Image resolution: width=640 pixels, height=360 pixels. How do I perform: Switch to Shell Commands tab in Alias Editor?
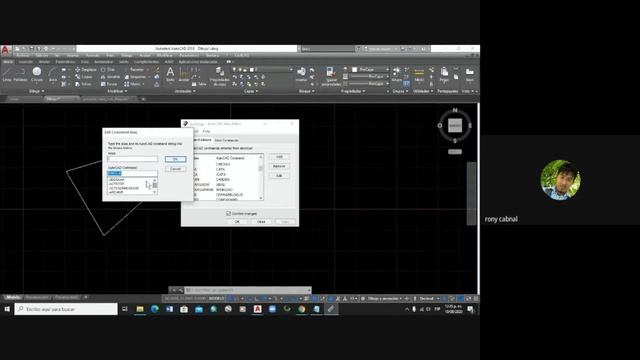click(x=227, y=140)
